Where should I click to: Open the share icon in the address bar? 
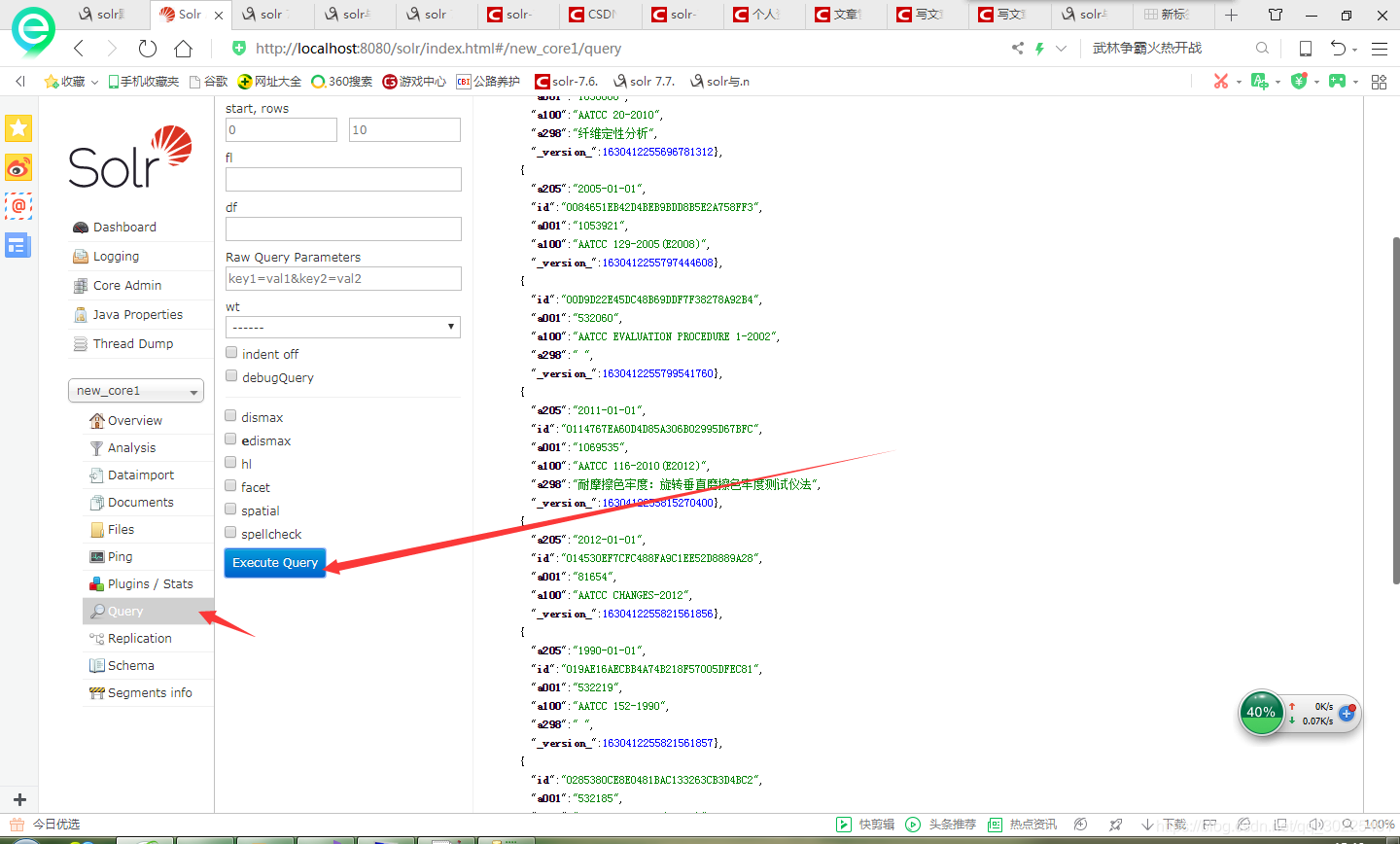tap(1018, 48)
